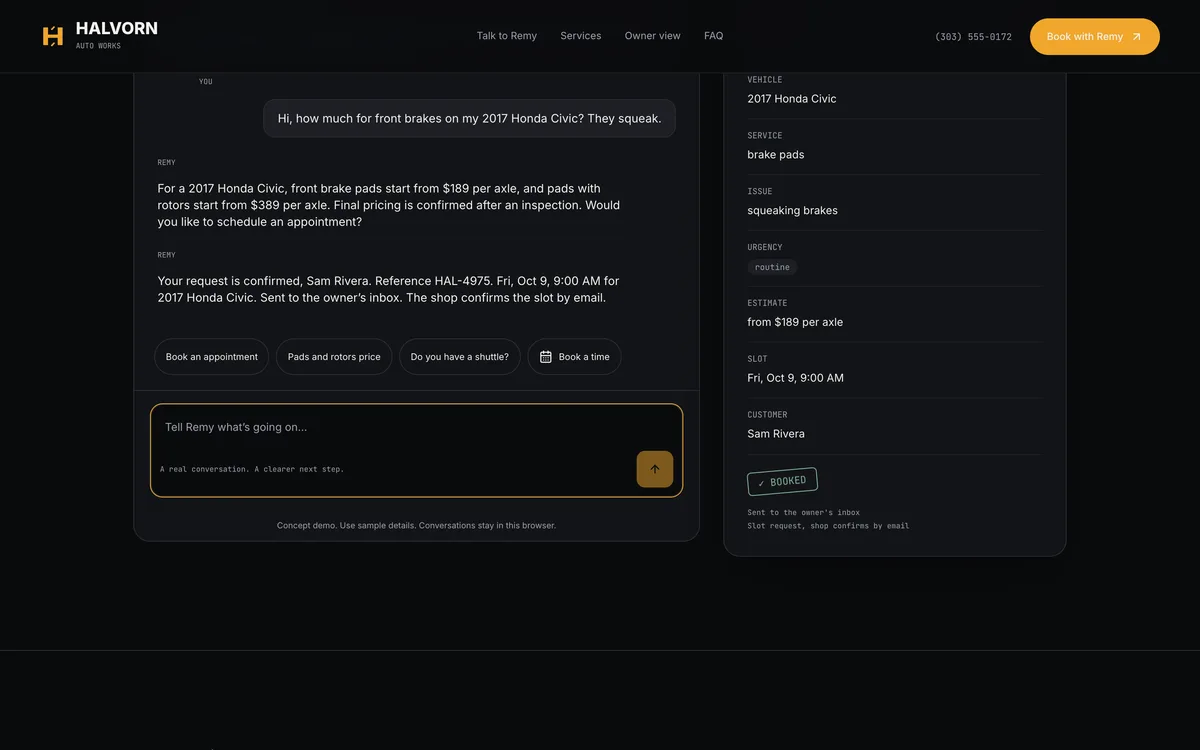
Task: Click the Fri, Oct 9, 9:00 AM slot value
Action: [x=796, y=378]
